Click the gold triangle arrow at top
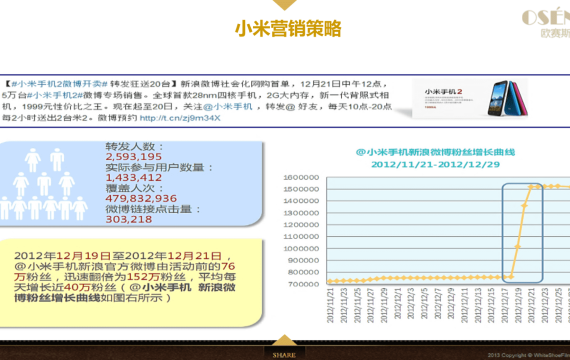Screen dimensions: 570x360 pyautogui.click(x=284, y=5)
